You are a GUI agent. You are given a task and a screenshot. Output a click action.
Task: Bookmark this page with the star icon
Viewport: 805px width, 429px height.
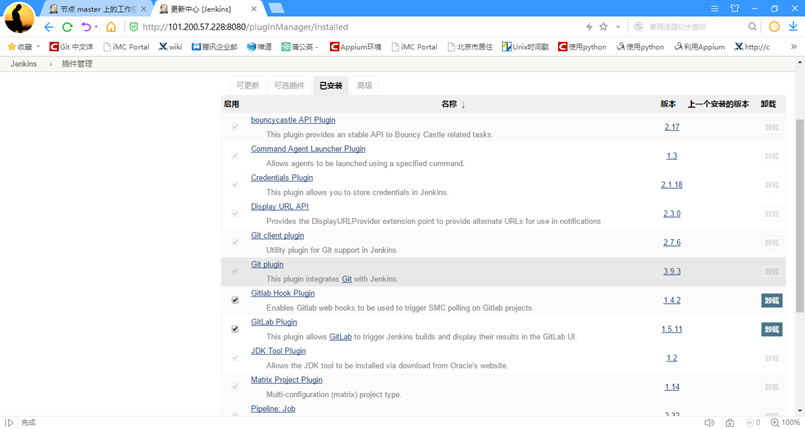(x=604, y=27)
